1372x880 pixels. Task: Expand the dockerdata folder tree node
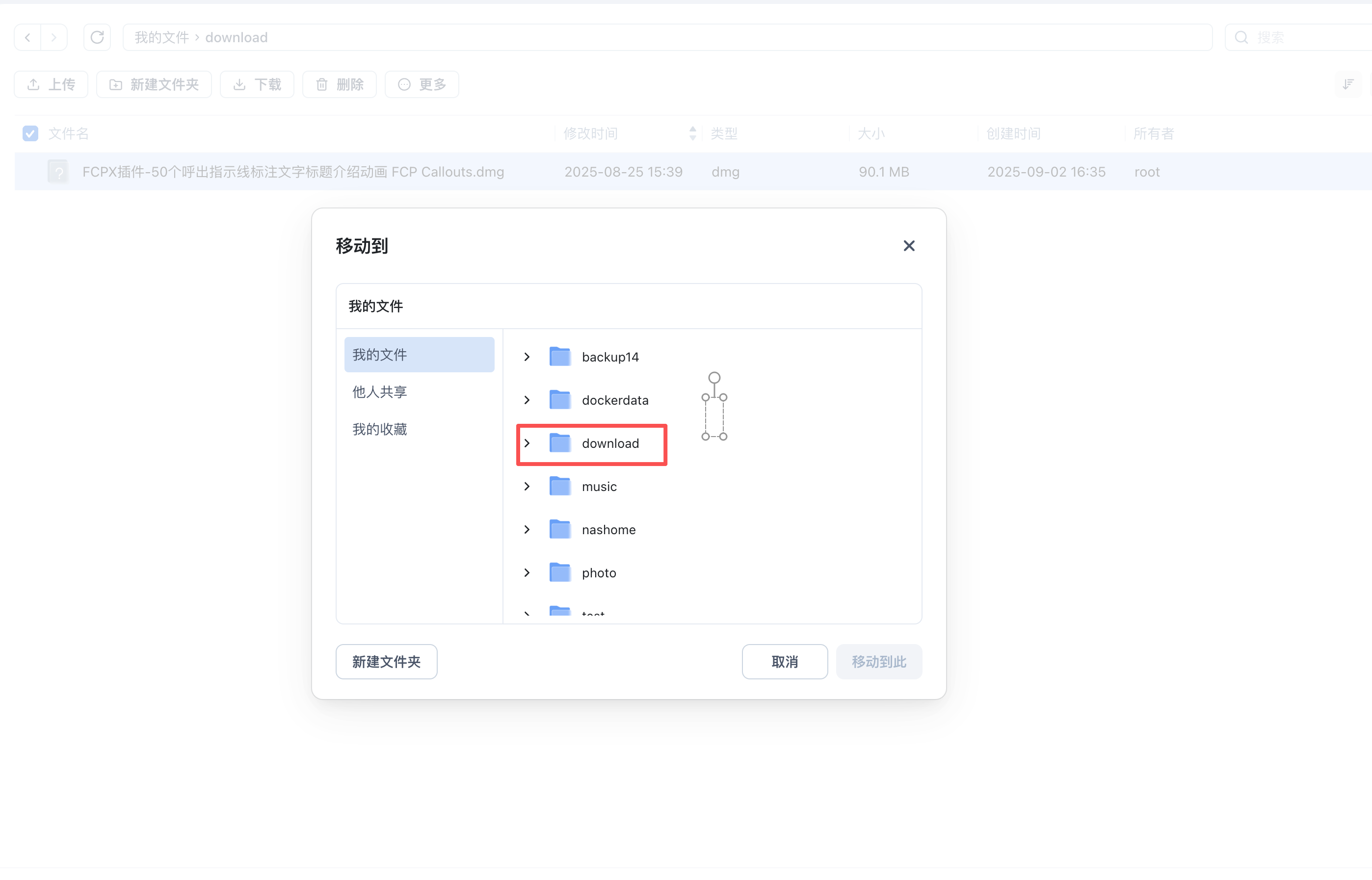(527, 400)
